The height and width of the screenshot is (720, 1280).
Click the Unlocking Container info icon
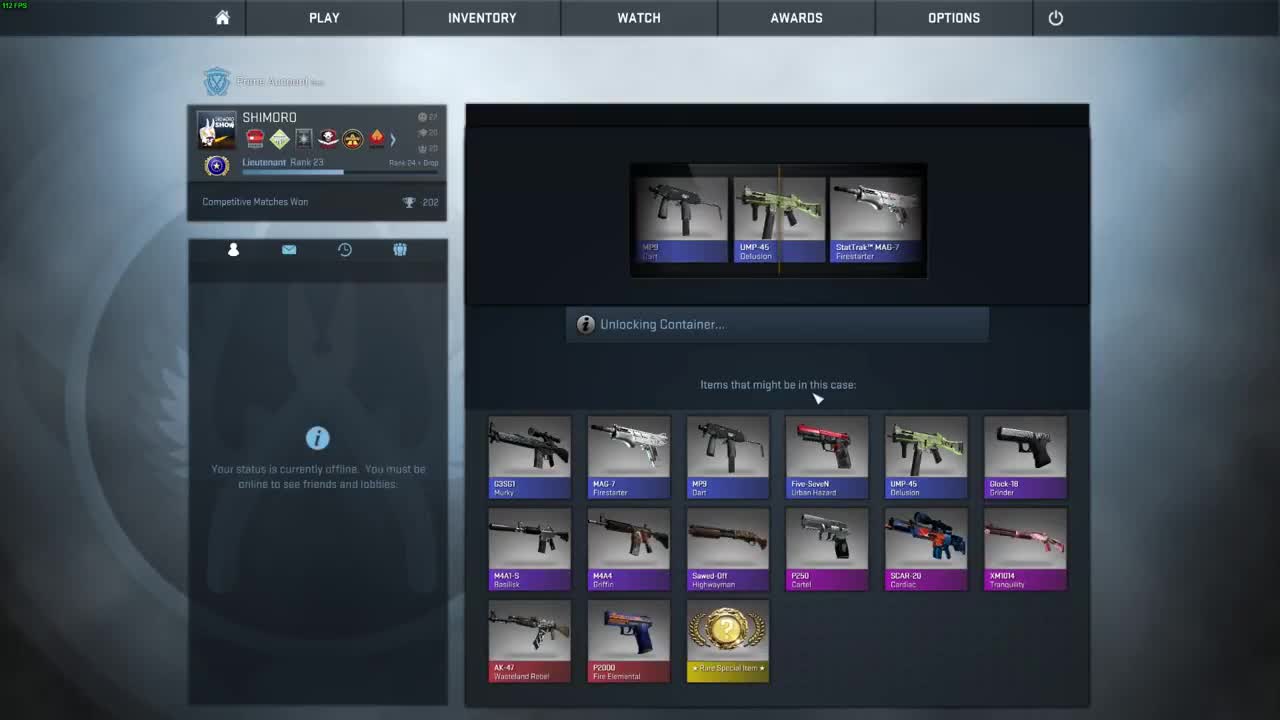point(586,325)
